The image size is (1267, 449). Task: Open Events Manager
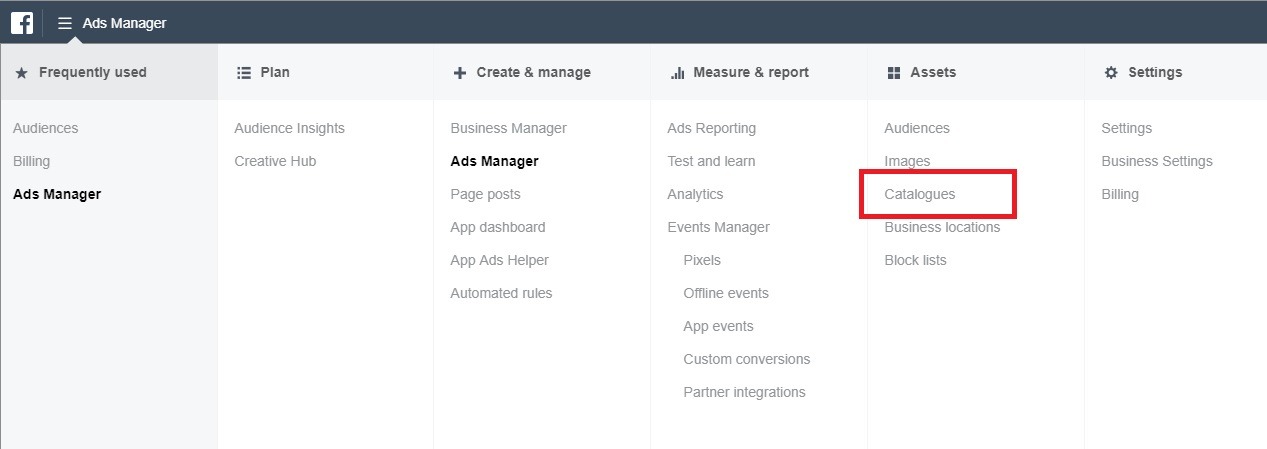(719, 227)
